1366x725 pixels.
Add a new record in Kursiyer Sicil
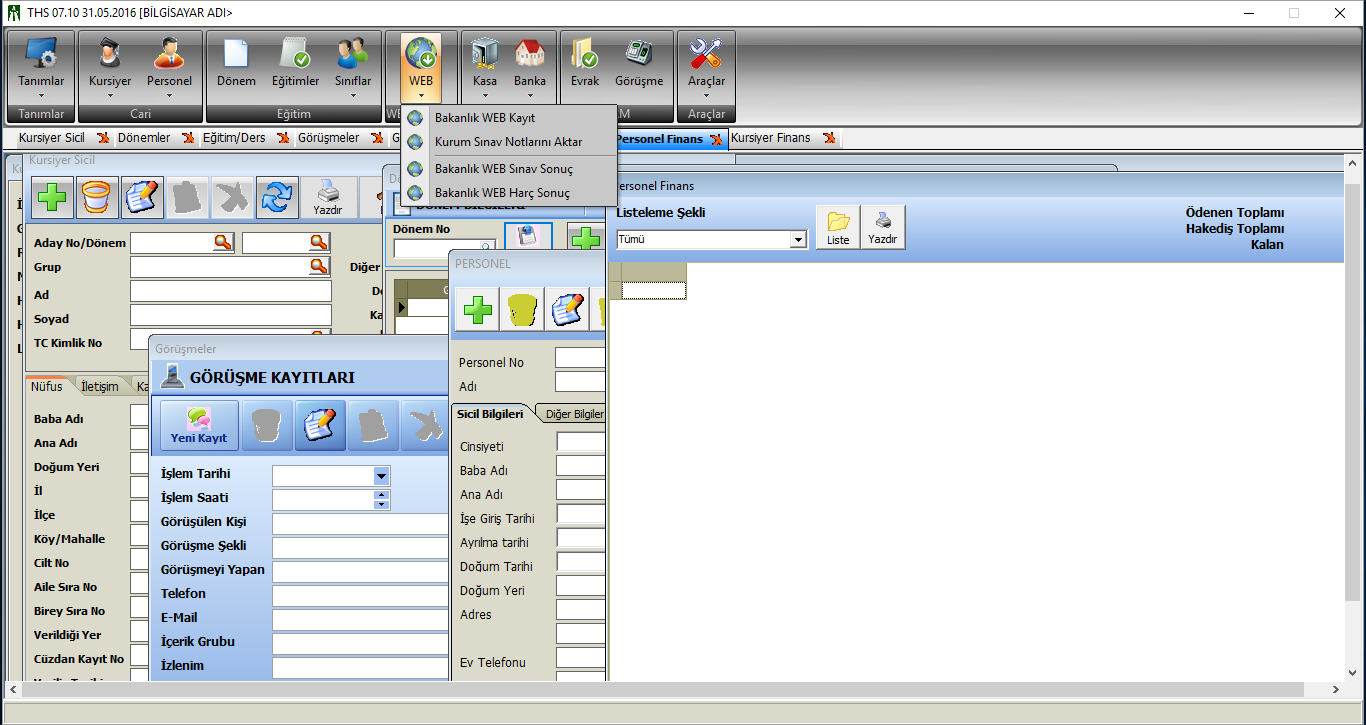pos(53,197)
